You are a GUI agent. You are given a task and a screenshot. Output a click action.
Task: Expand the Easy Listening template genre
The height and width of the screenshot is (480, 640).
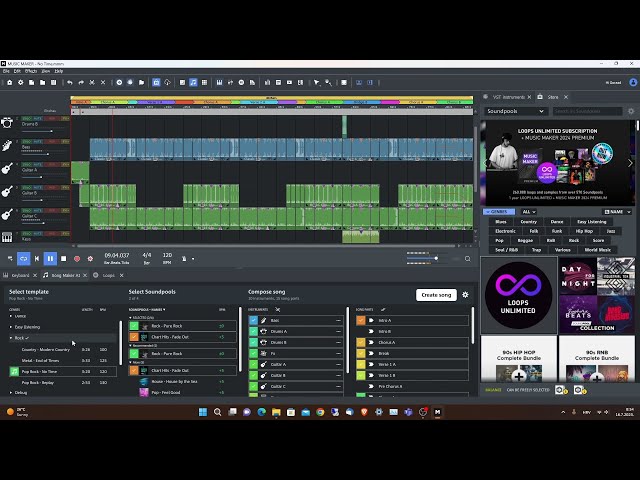point(11,327)
